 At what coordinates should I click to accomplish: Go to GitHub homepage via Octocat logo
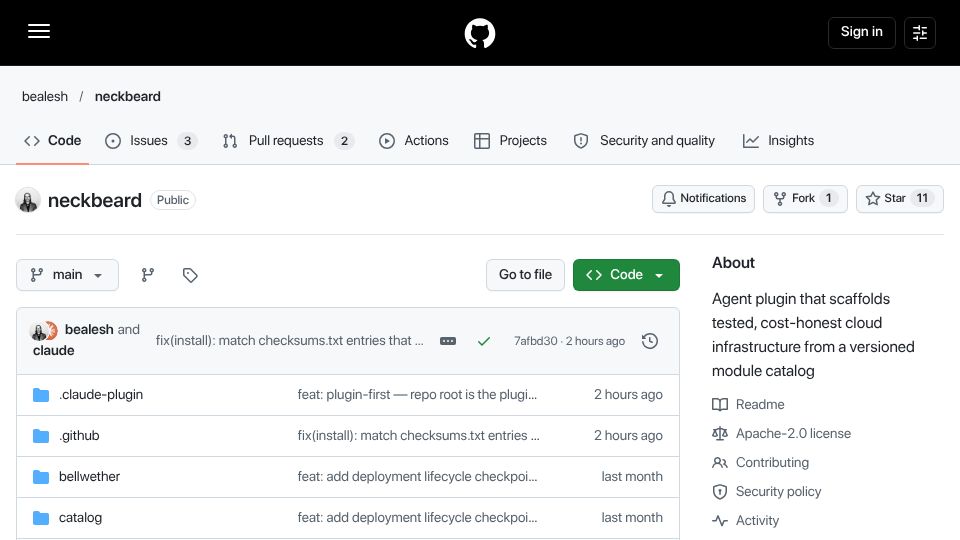pos(480,33)
